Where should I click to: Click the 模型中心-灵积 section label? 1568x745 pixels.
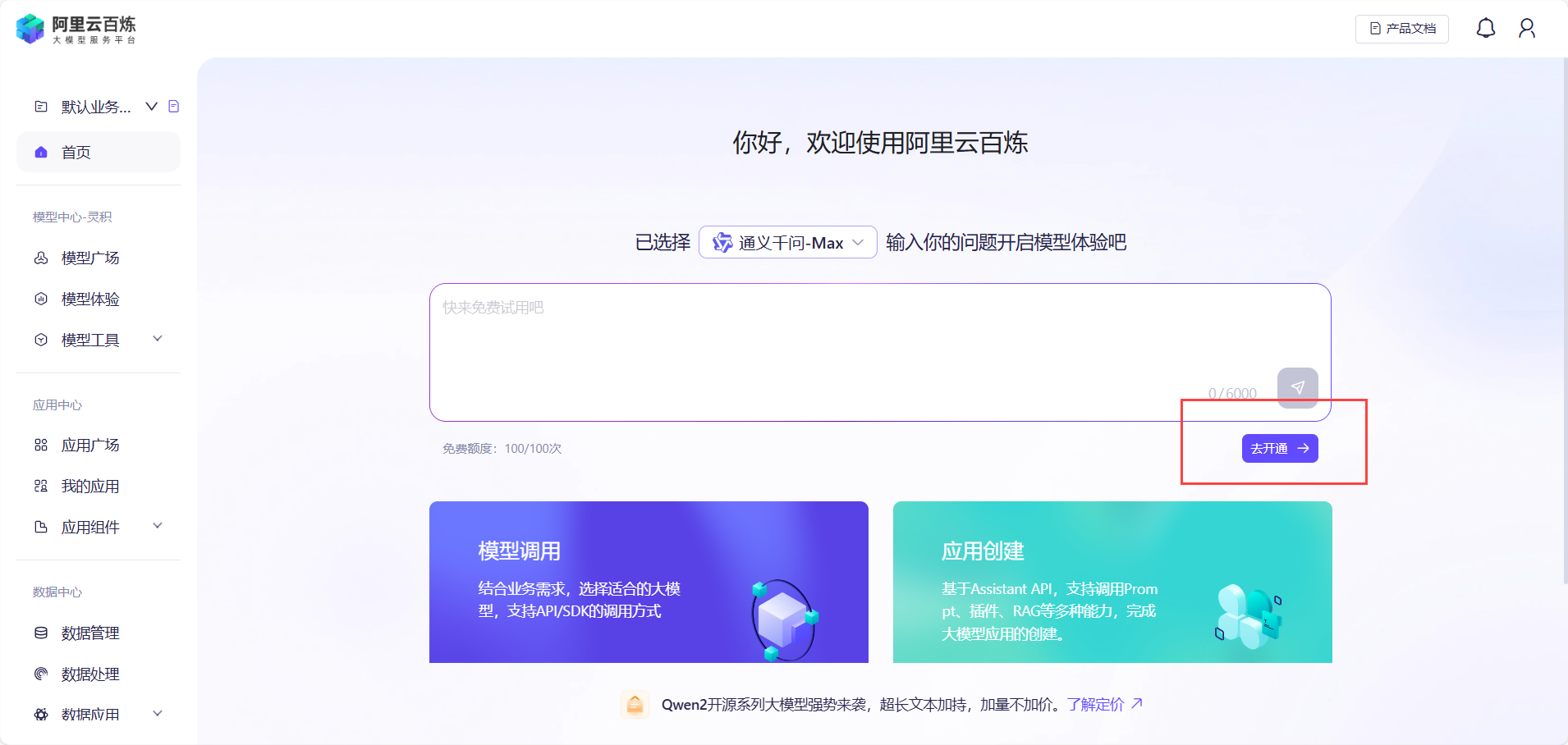click(72, 217)
